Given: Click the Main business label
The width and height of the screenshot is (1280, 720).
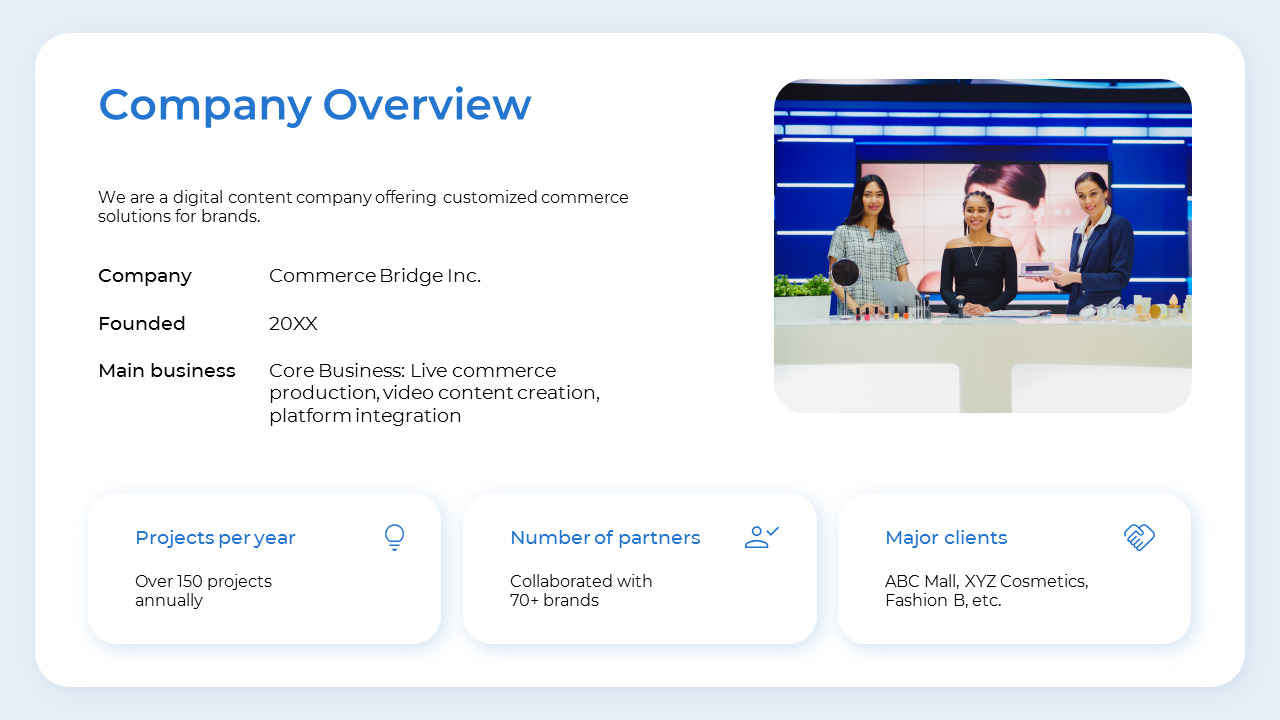Looking at the screenshot, I should click(x=167, y=371).
